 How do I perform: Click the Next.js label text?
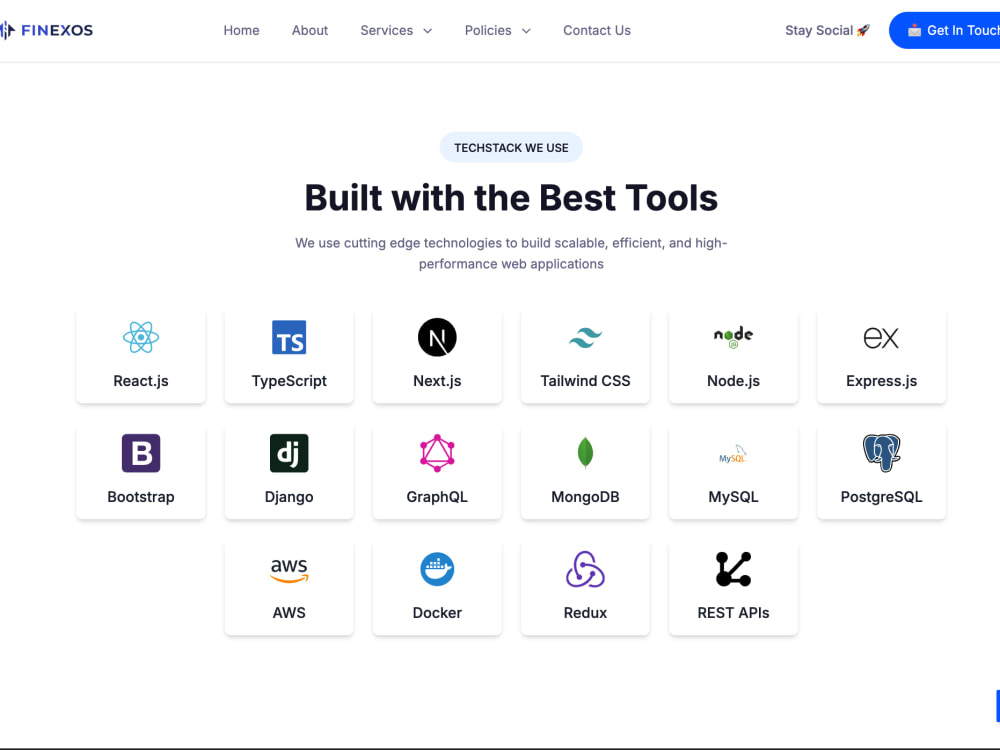coord(437,381)
